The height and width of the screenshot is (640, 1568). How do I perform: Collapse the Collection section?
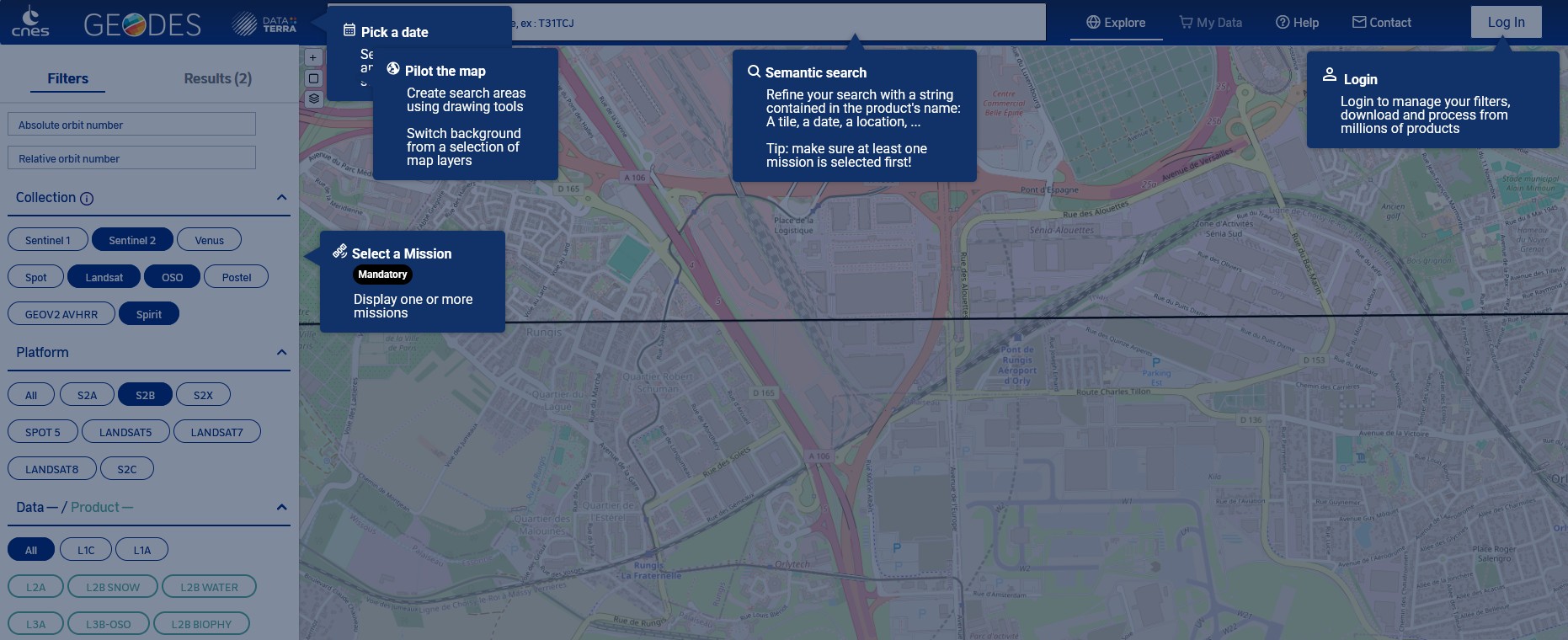tap(281, 197)
